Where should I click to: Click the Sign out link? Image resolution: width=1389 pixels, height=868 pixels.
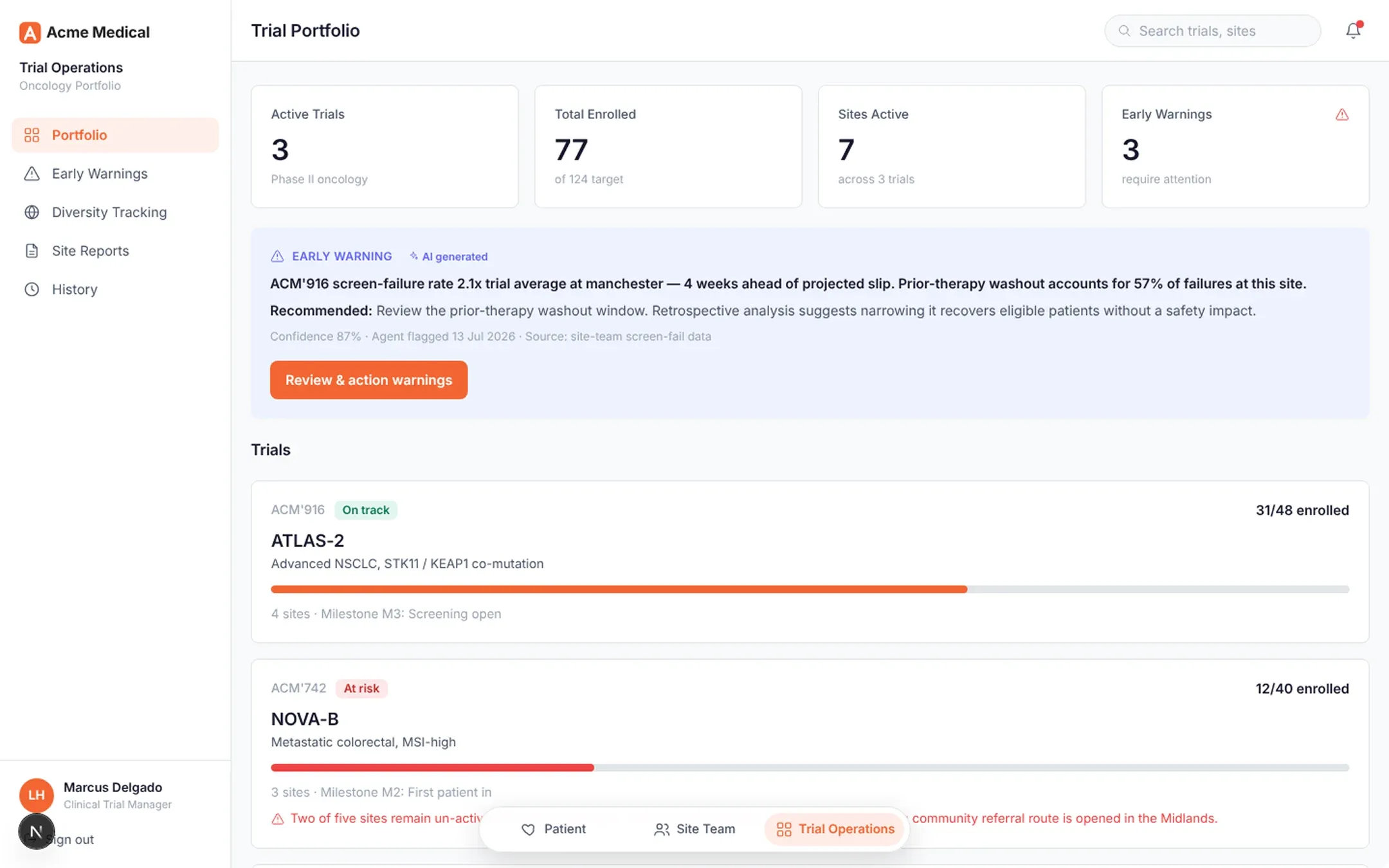click(69, 839)
